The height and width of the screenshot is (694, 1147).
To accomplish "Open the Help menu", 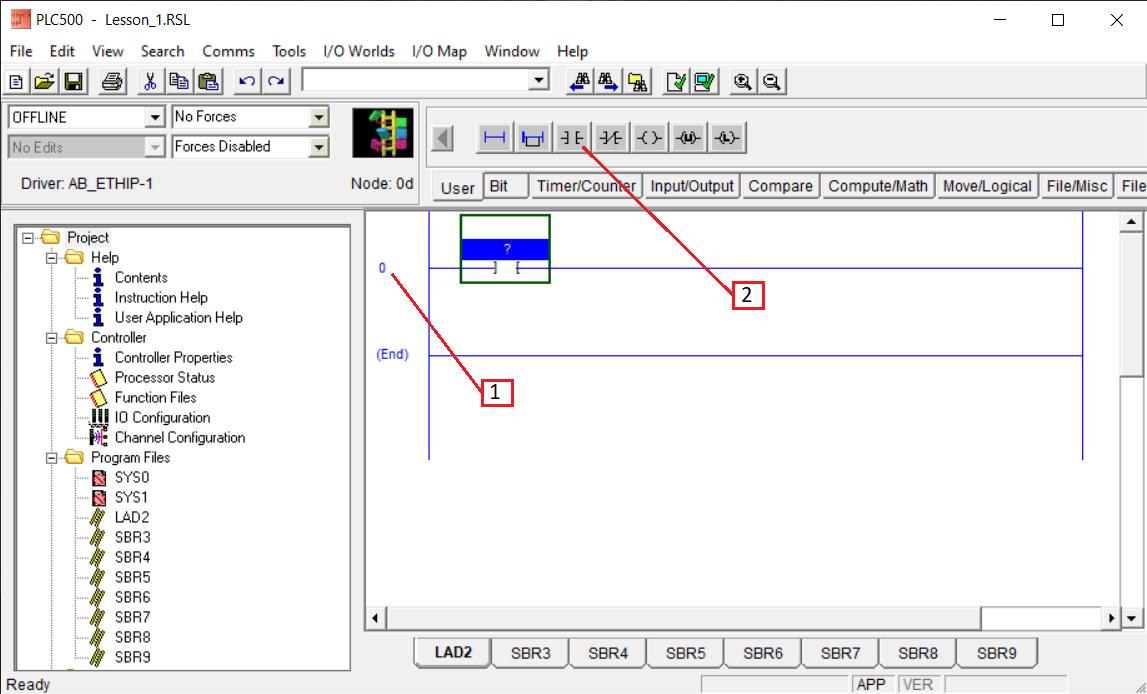I will point(572,51).
